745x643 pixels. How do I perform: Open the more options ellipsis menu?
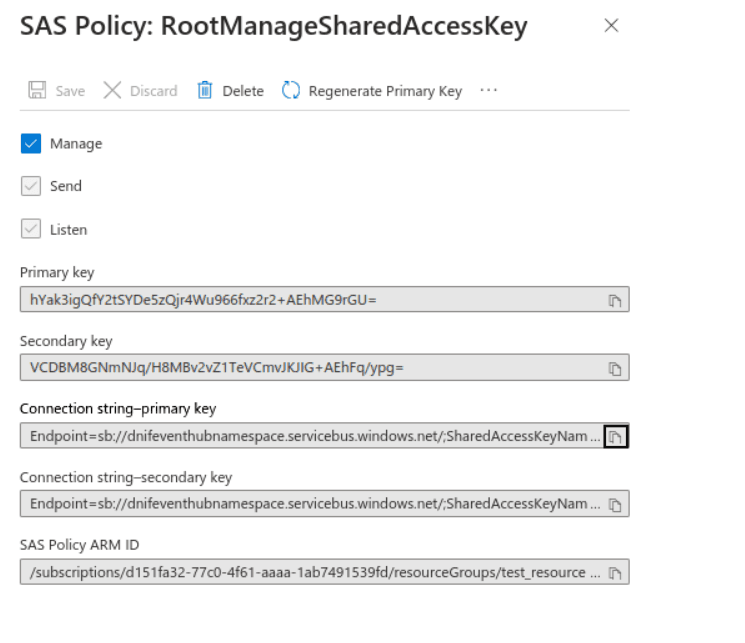[x=488, y=90]
